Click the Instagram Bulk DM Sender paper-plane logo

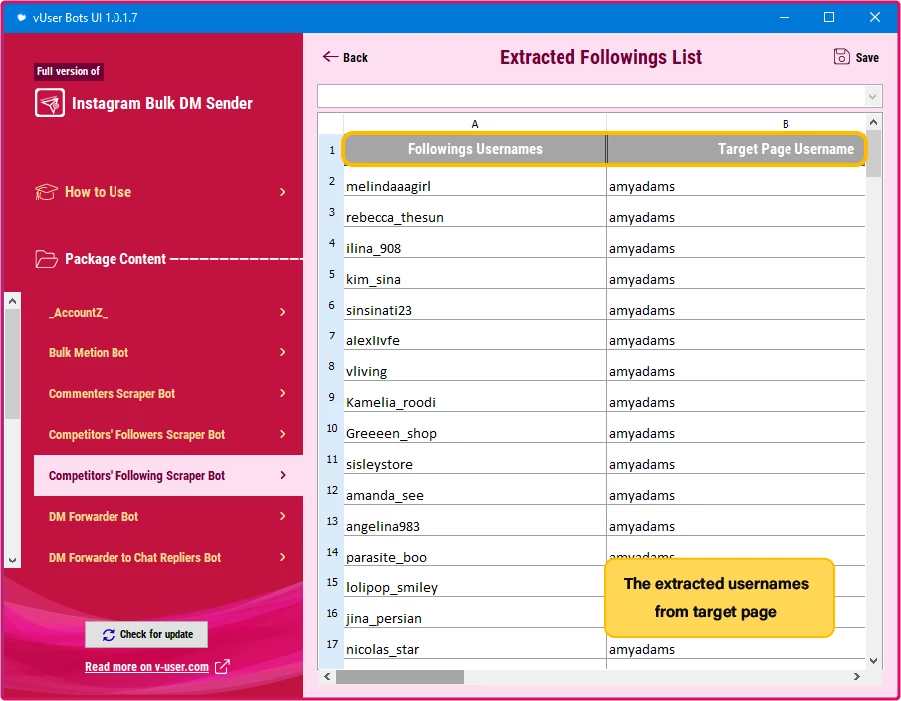point(49,103)
